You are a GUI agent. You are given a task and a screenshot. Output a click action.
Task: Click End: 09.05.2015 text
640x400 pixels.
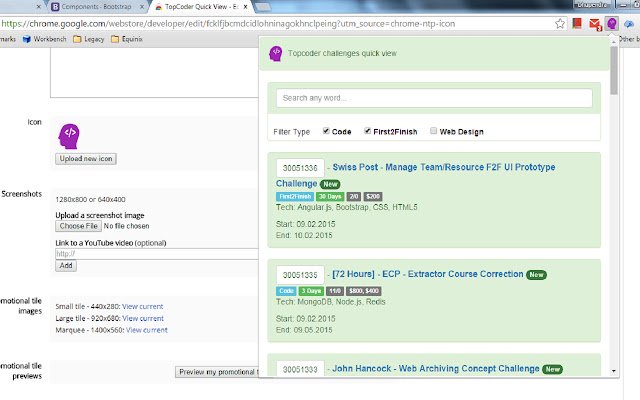(x=304, y=330)
